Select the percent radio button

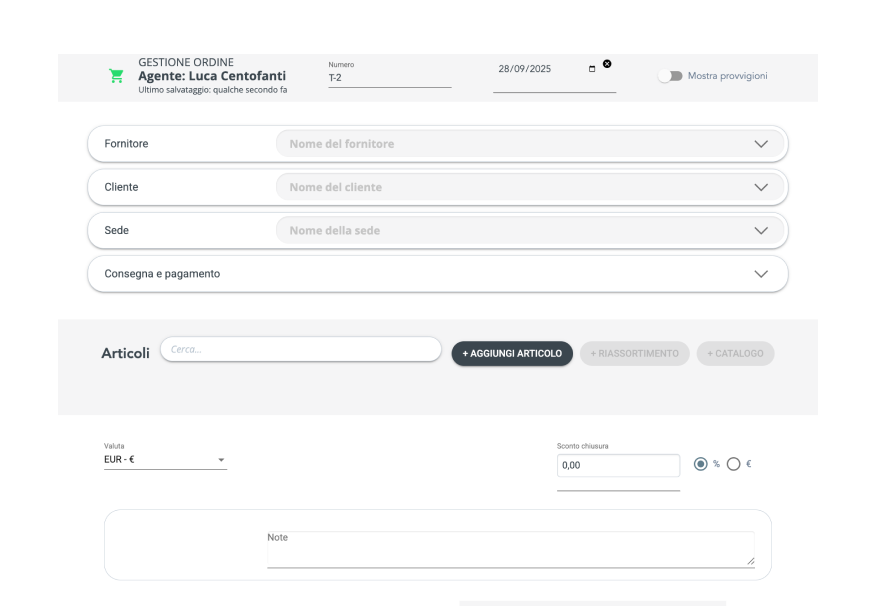700,463
